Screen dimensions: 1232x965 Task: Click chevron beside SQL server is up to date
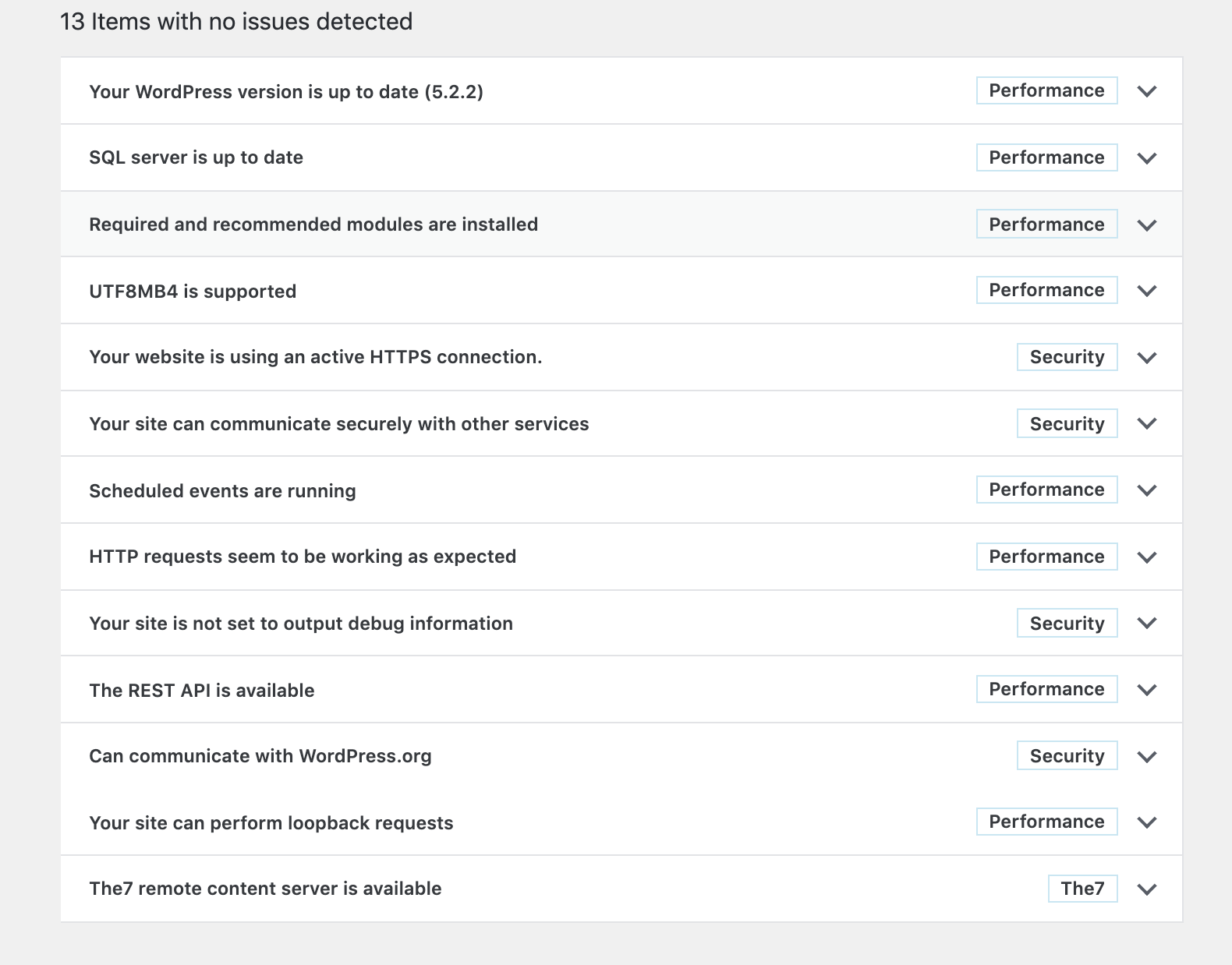pos(1146,158)
